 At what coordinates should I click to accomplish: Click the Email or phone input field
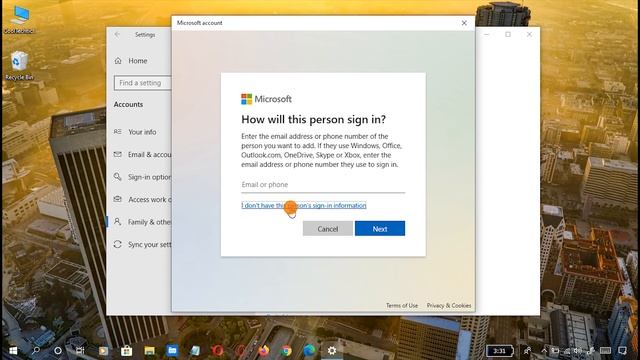[323, 185]
